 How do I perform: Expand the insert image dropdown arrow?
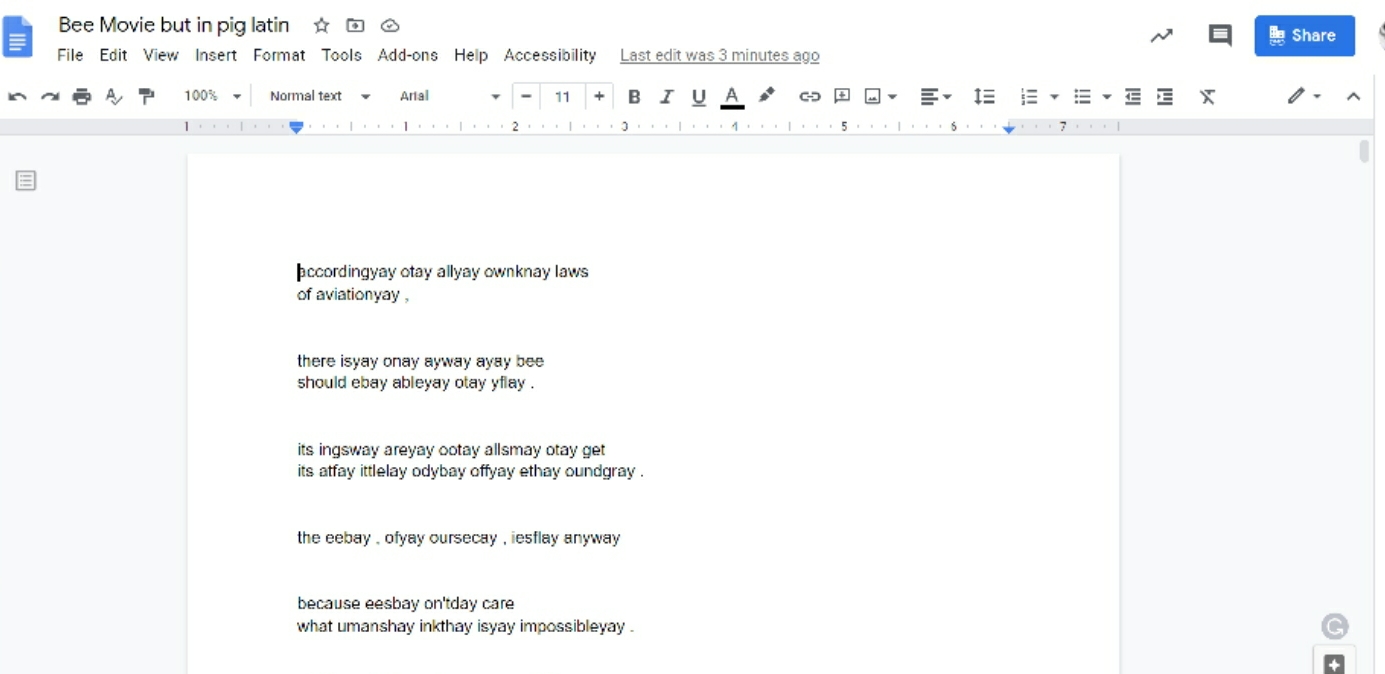tap(892, 96)
